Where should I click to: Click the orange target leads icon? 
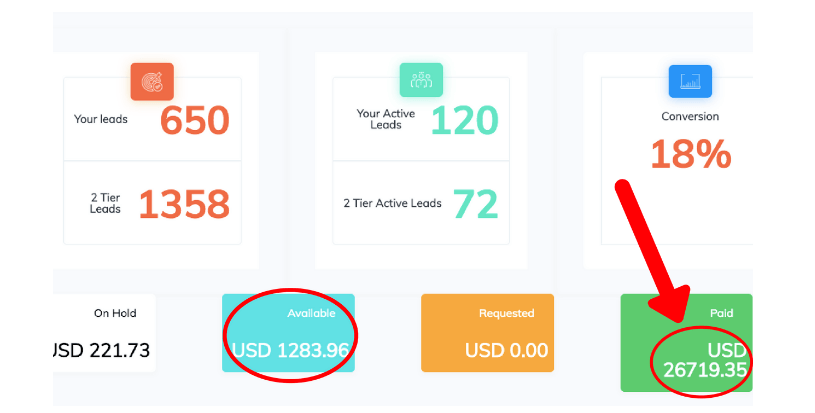coord(152,81)
